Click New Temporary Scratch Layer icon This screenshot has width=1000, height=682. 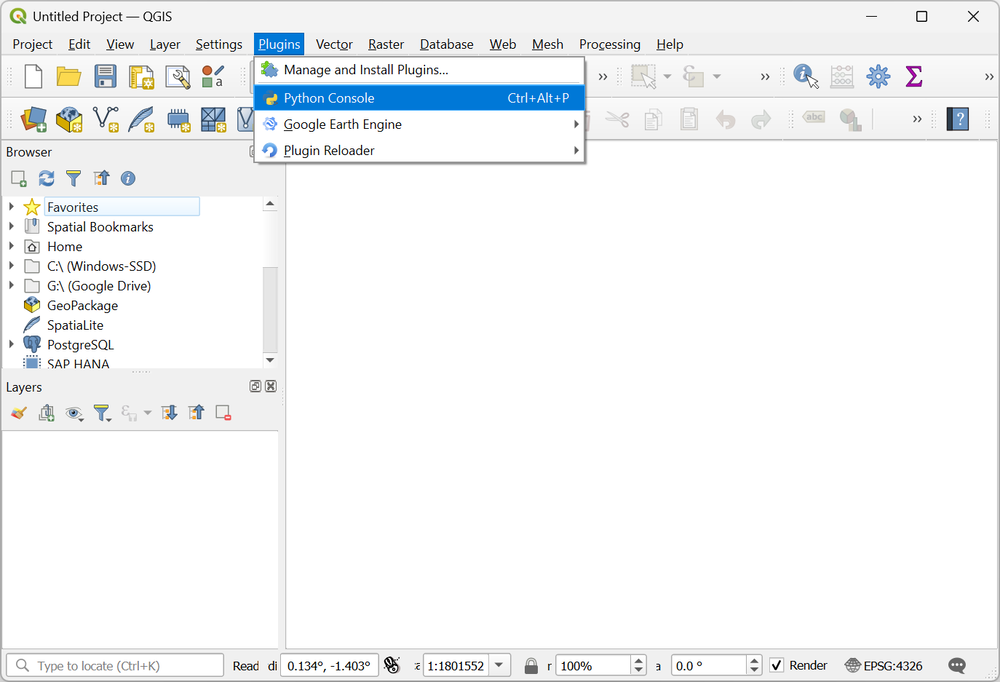tap(179, 119)
